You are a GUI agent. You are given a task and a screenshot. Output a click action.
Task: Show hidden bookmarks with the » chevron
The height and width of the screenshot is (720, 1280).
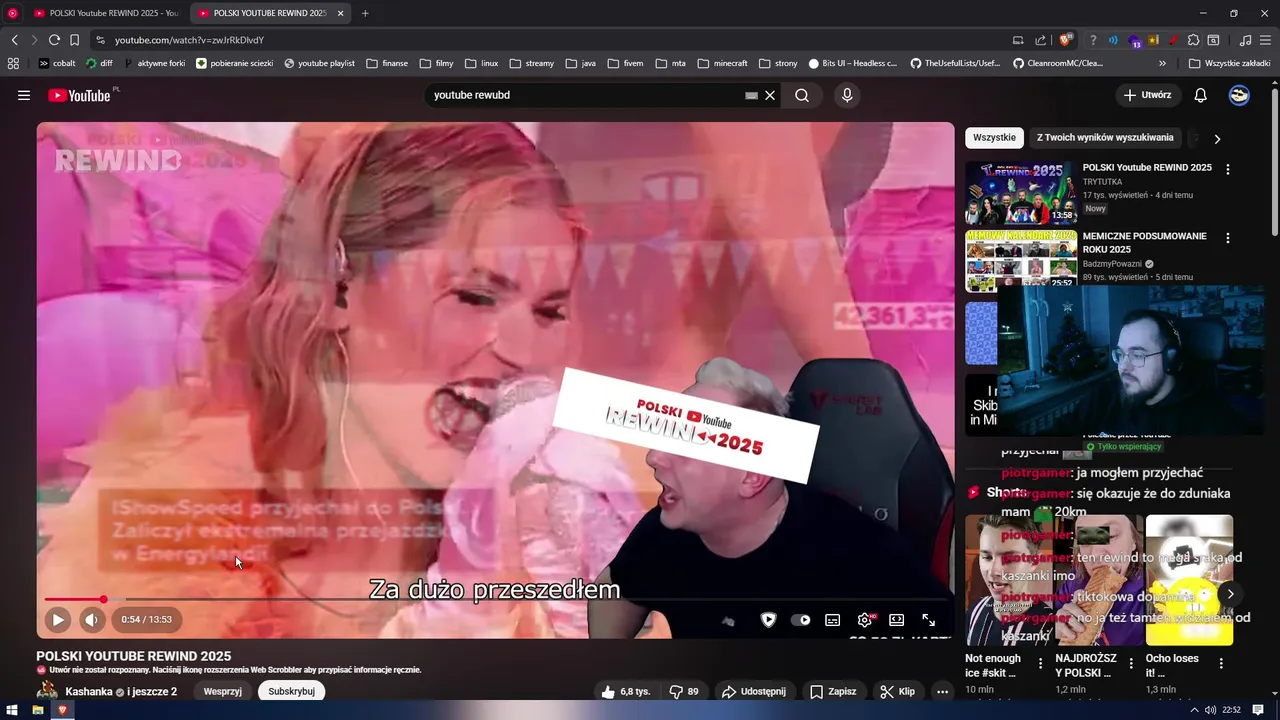[1163, 63]
